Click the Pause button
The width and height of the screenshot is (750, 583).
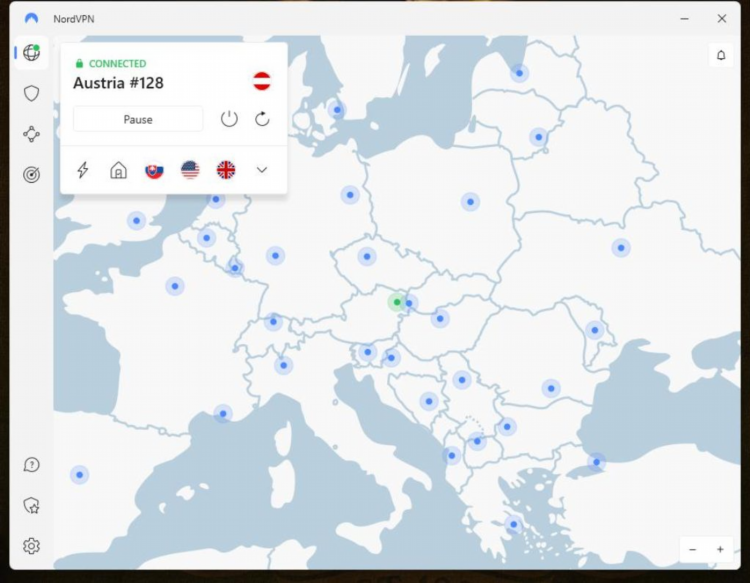[138, 119]
